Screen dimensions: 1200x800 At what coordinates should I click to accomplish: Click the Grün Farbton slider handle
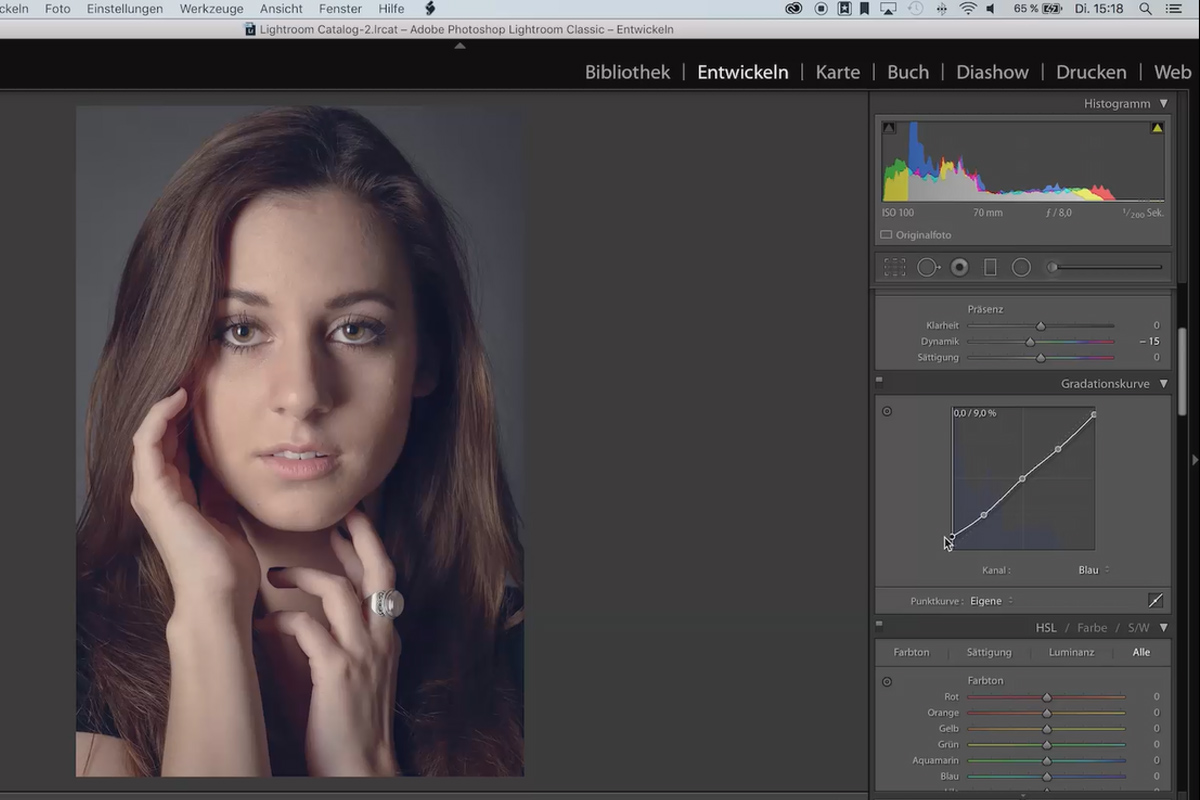[x=1047, y=745]
